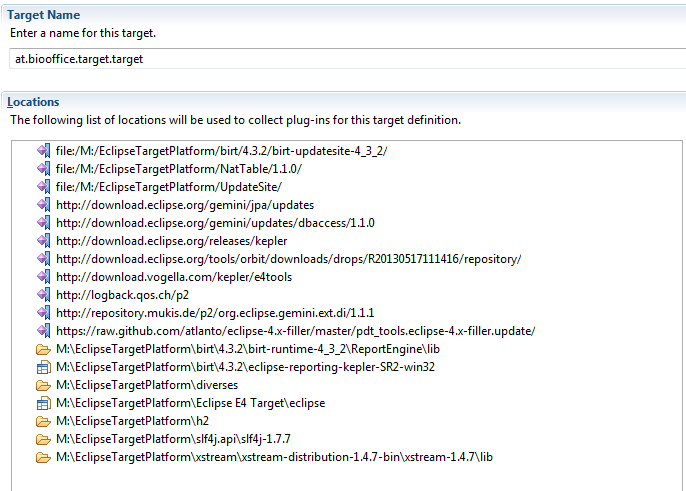Select the eclipse-reporting-kepler-SR2-win32 installation row
Viewport: 686px width, 491px height.
pyautogui.click(x=245, y=367)
